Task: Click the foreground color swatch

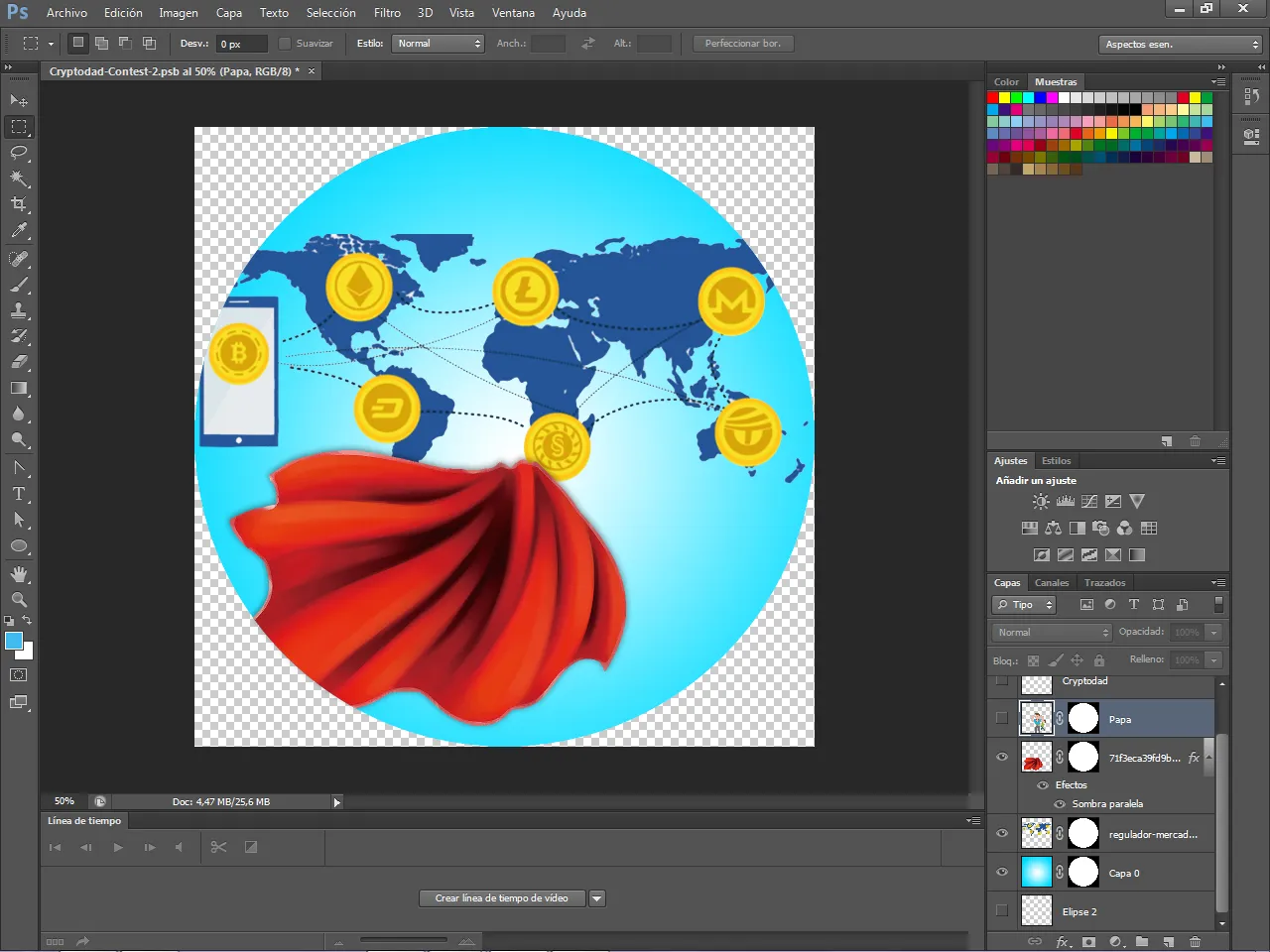Action: [14, 641]
